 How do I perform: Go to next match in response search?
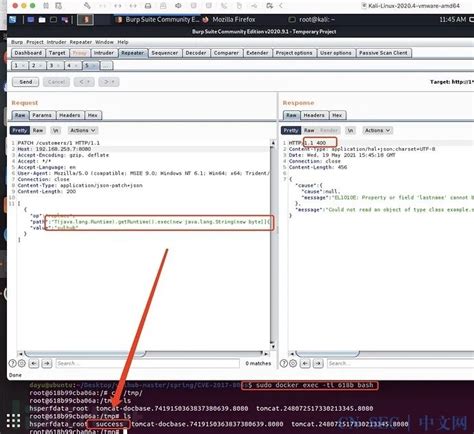pyautogui.click(x=318, y=363)
